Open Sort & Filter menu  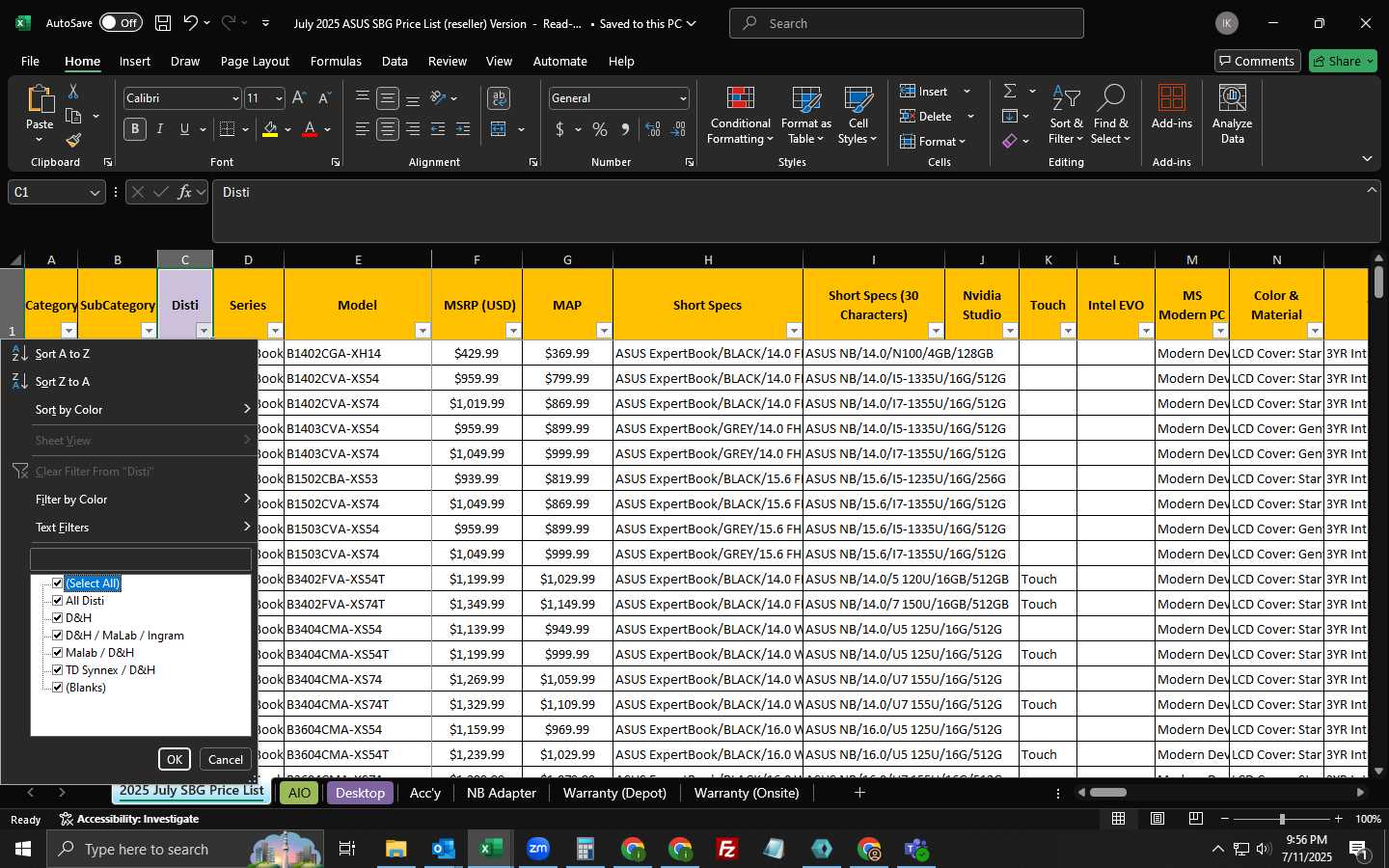1066,116
